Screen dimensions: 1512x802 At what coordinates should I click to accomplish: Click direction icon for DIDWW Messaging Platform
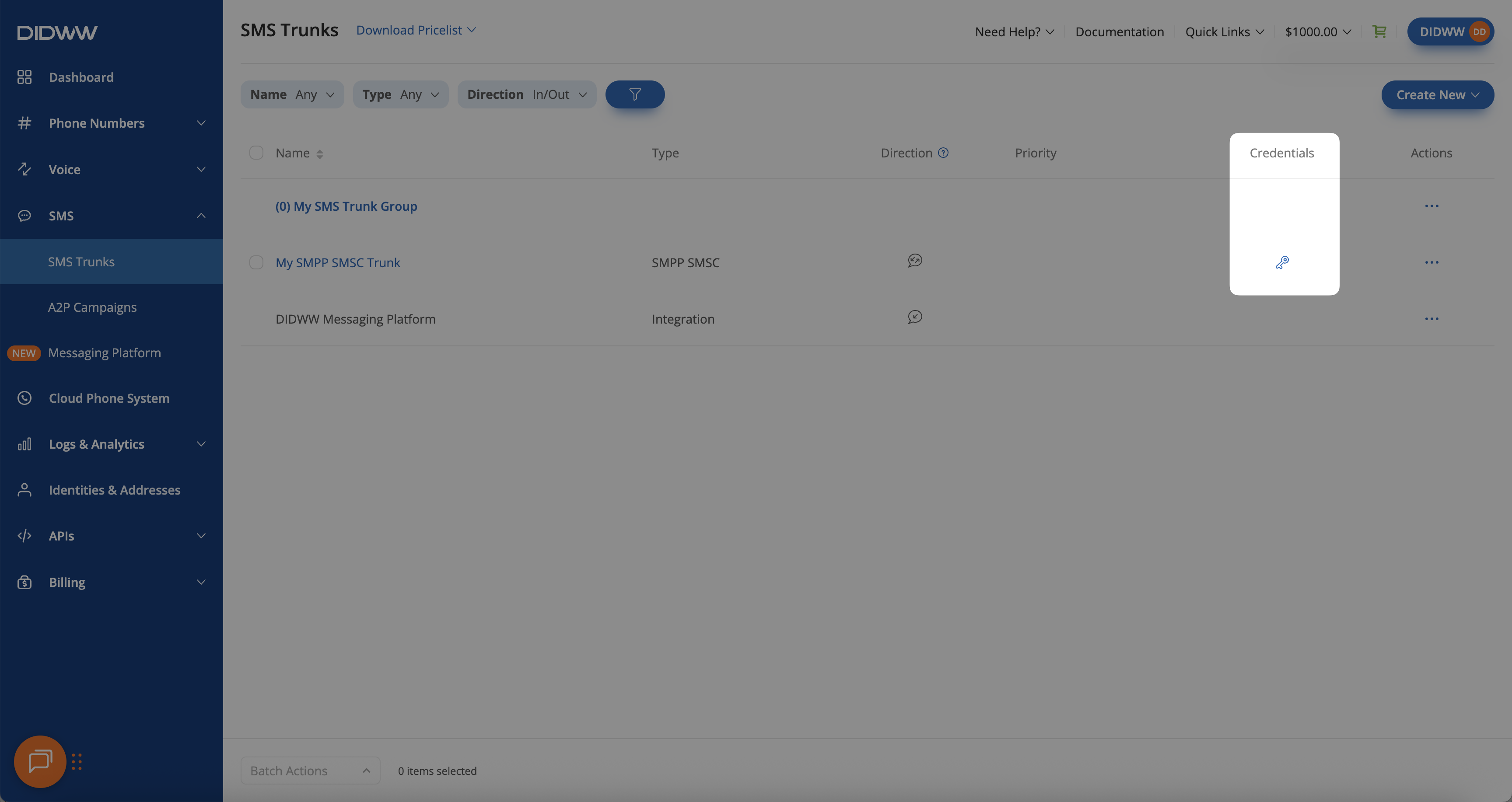(915, 317)
